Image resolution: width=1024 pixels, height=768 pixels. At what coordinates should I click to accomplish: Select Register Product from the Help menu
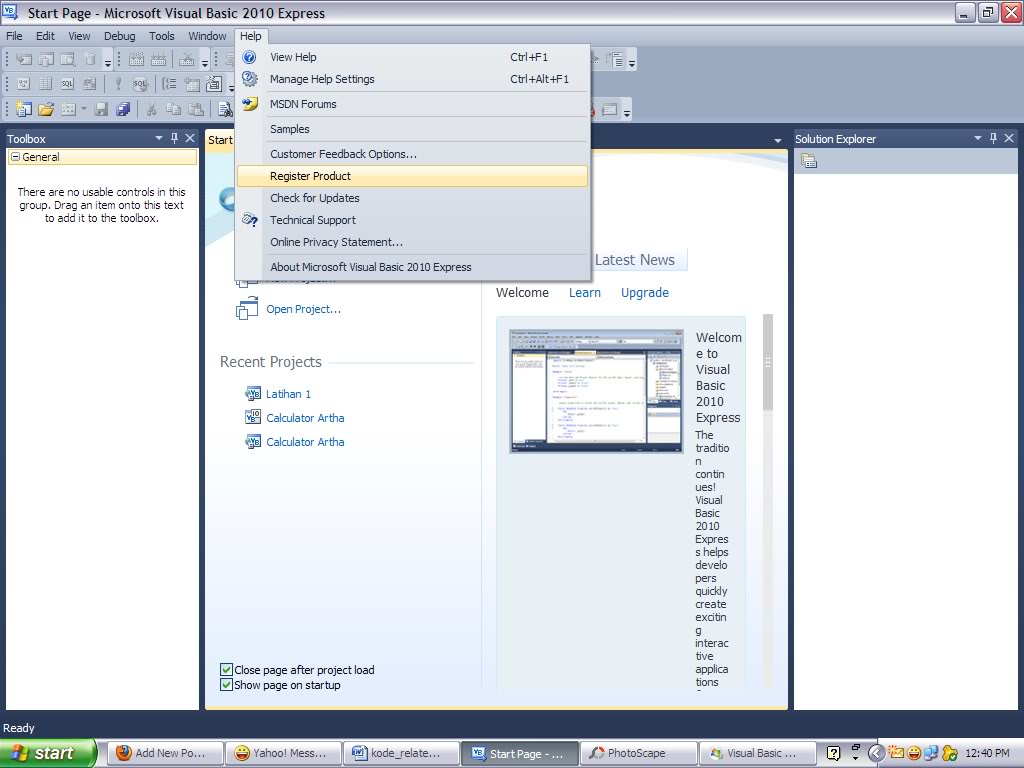point(412,176)
